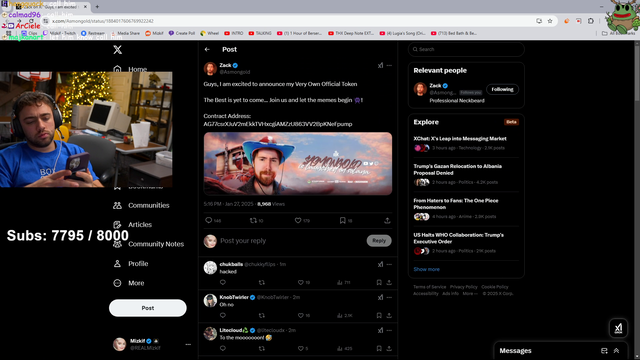The width and height of the screenshot is (640, 360).
Task: Click Zack's avatar in Relevant people
Action: 420,89
